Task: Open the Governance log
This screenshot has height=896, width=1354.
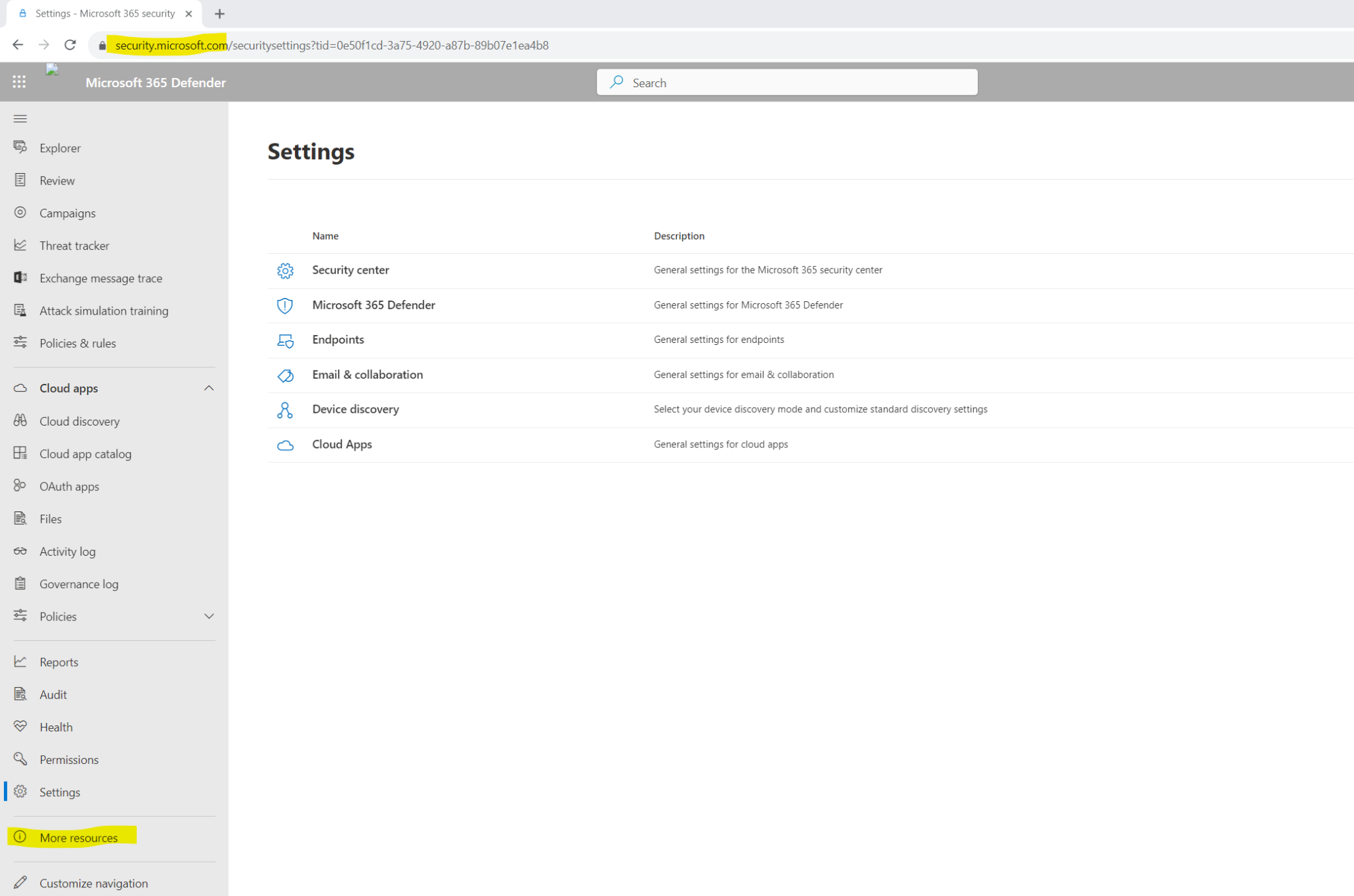Action: pos(79,583)
